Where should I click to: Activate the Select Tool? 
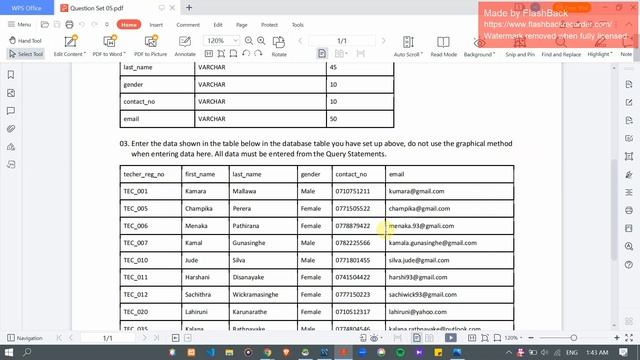(x=25, y=54)
